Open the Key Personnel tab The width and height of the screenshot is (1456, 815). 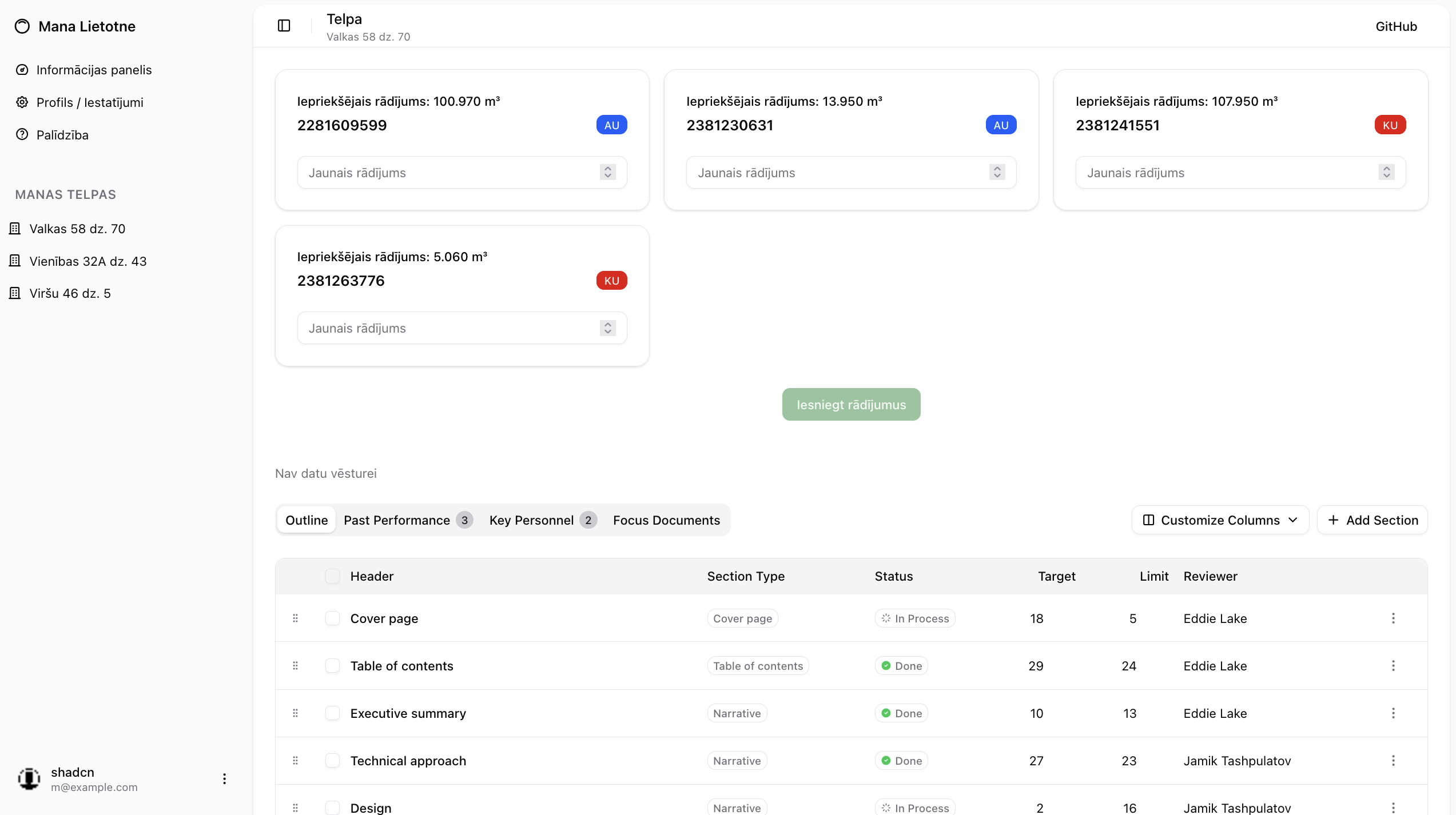542,520
